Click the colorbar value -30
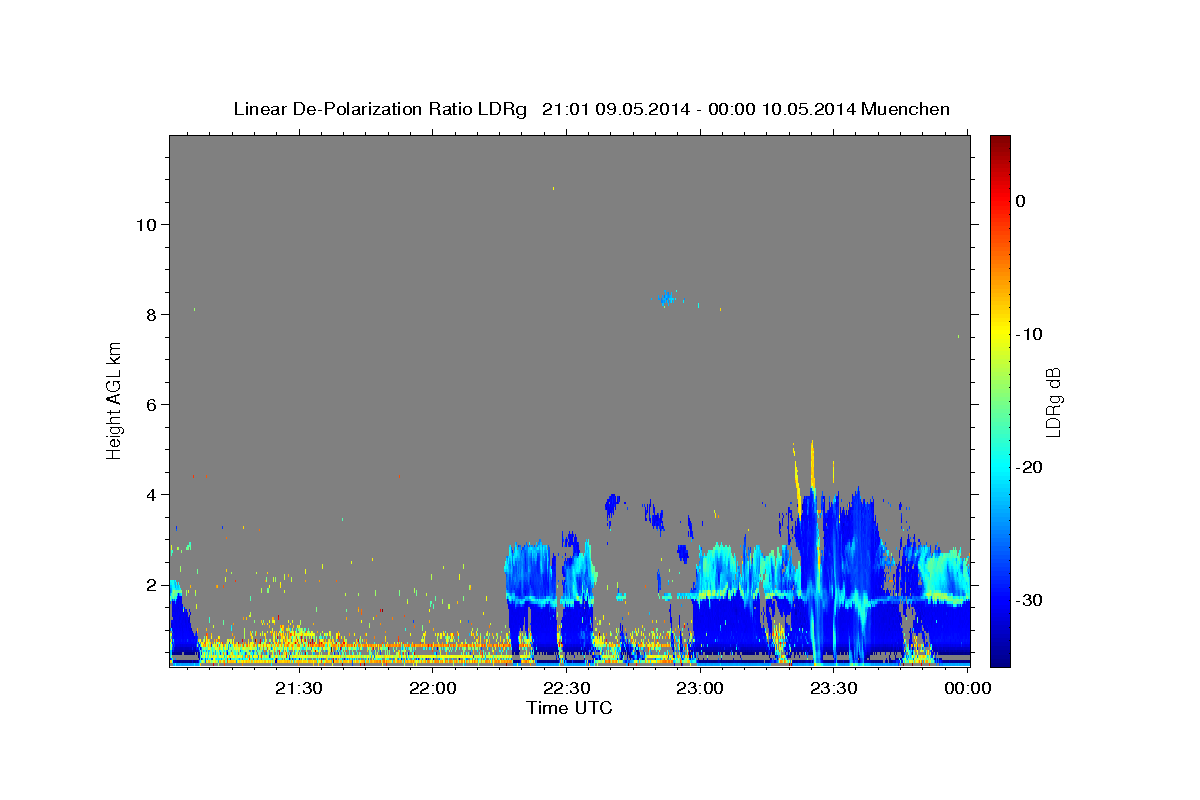This screenshot has width=1200, height=800. point(1029,600)
